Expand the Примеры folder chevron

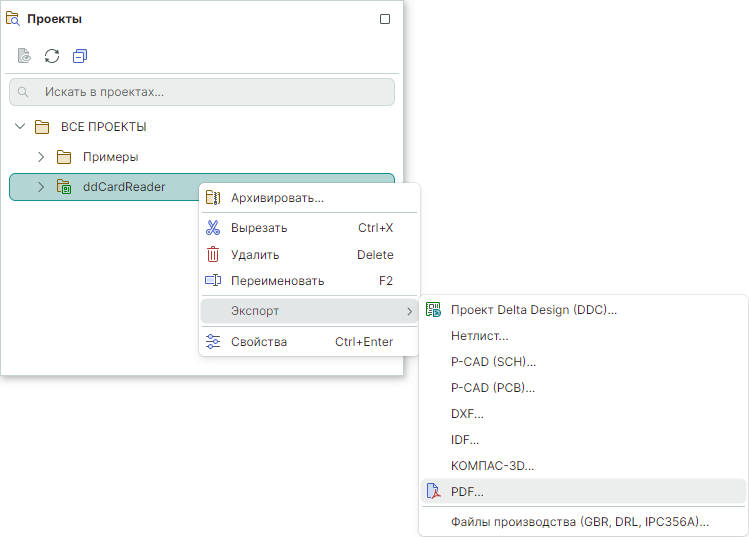click(x=41, y=157)
